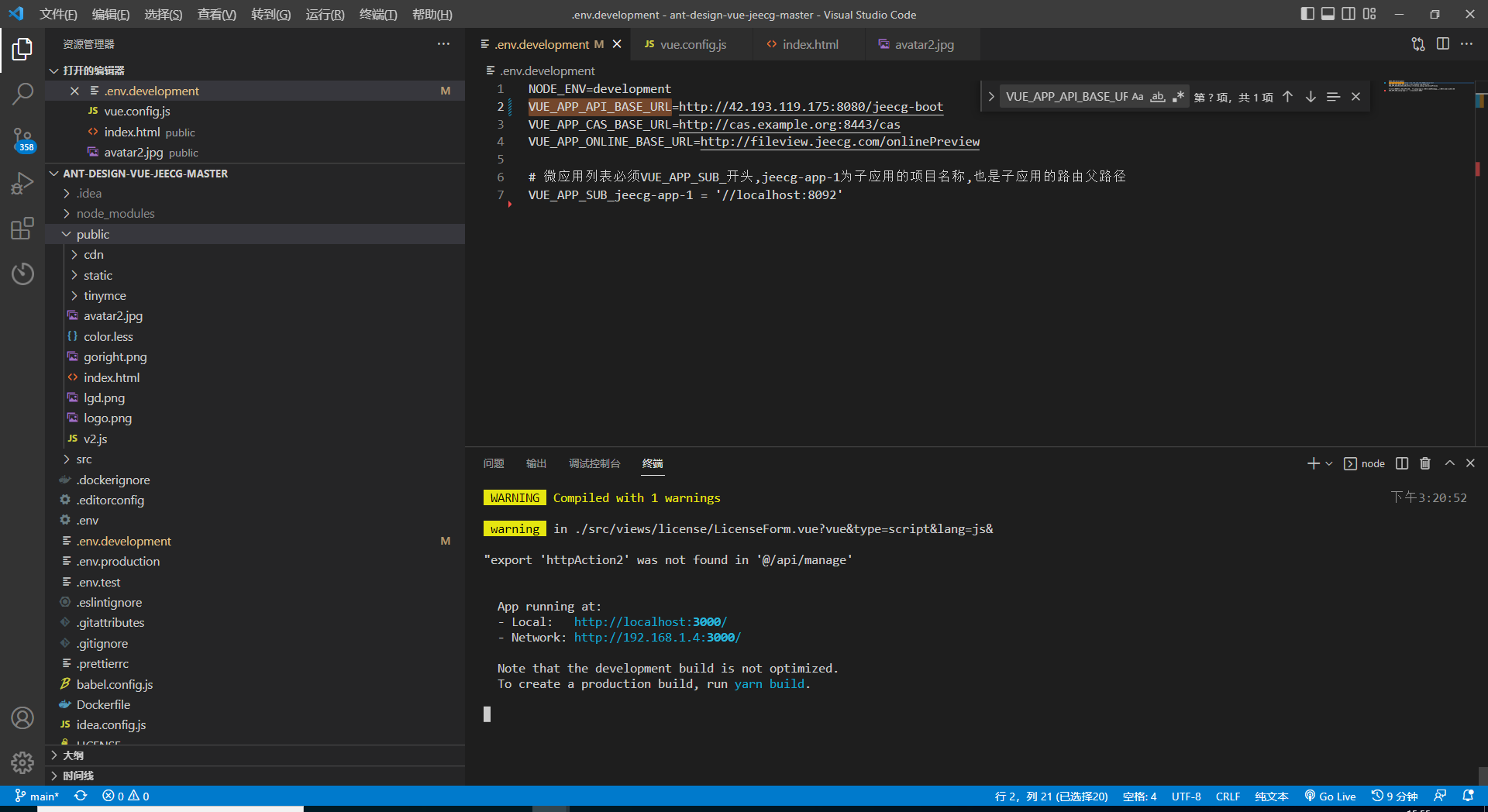
Task: Switch to the 调试控制台 panel tab
Action: click(x=594, y=463)
